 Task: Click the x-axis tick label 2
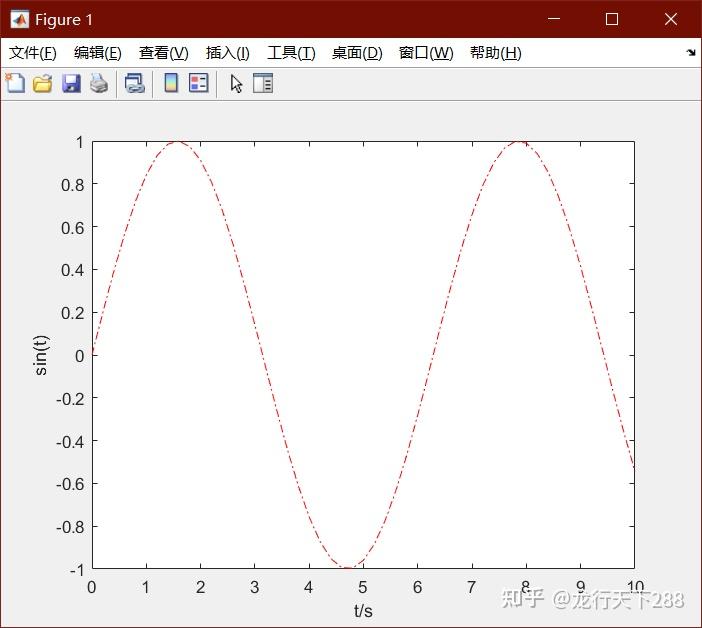(200, 587)
